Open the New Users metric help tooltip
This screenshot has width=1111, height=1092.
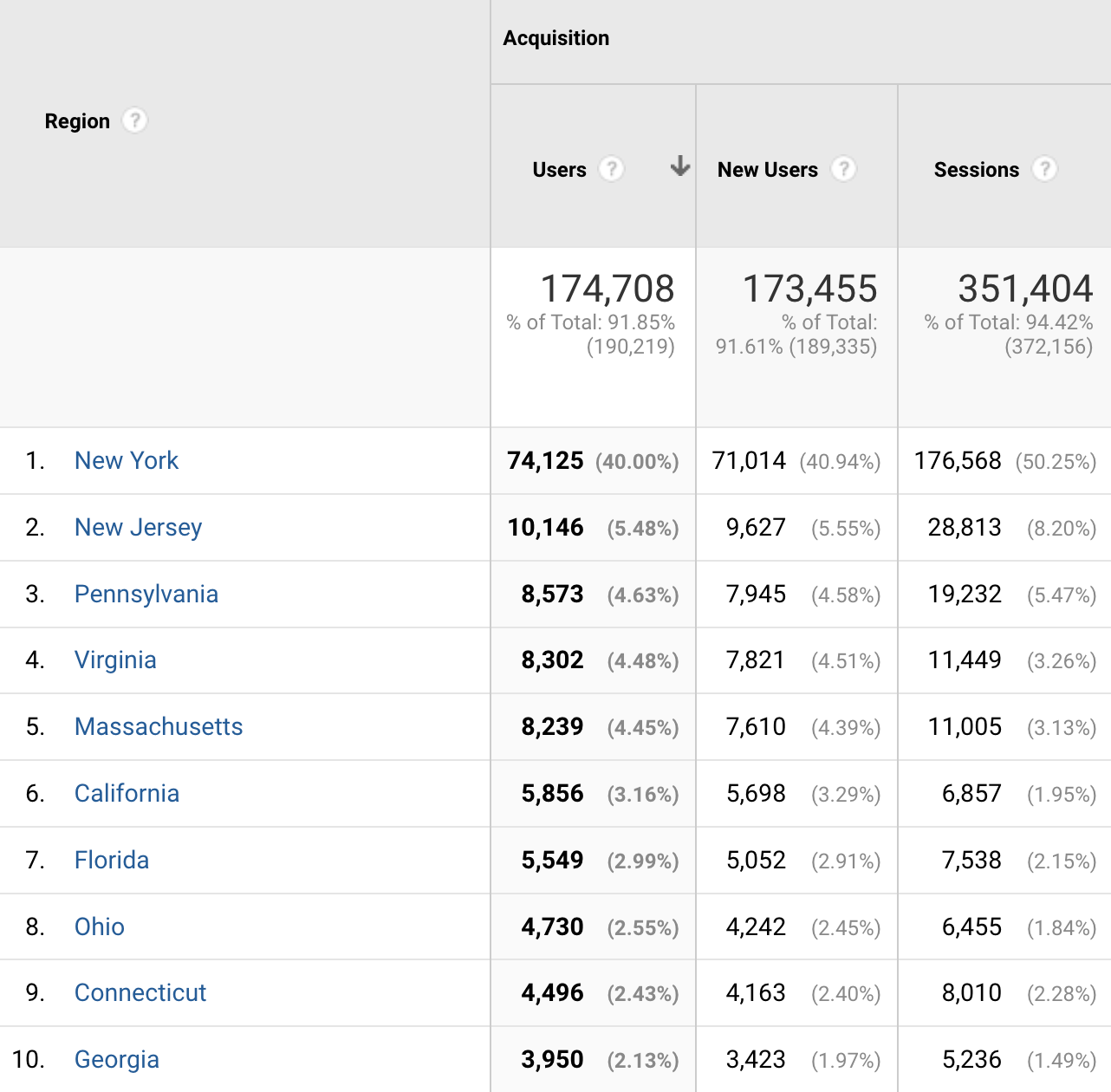click(844, 169)
